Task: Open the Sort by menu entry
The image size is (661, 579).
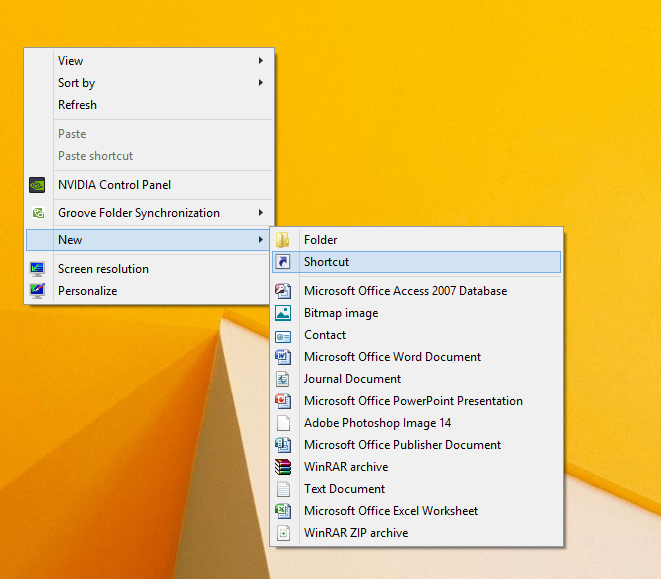Action: pyautogui.click(x=149, y=83)
